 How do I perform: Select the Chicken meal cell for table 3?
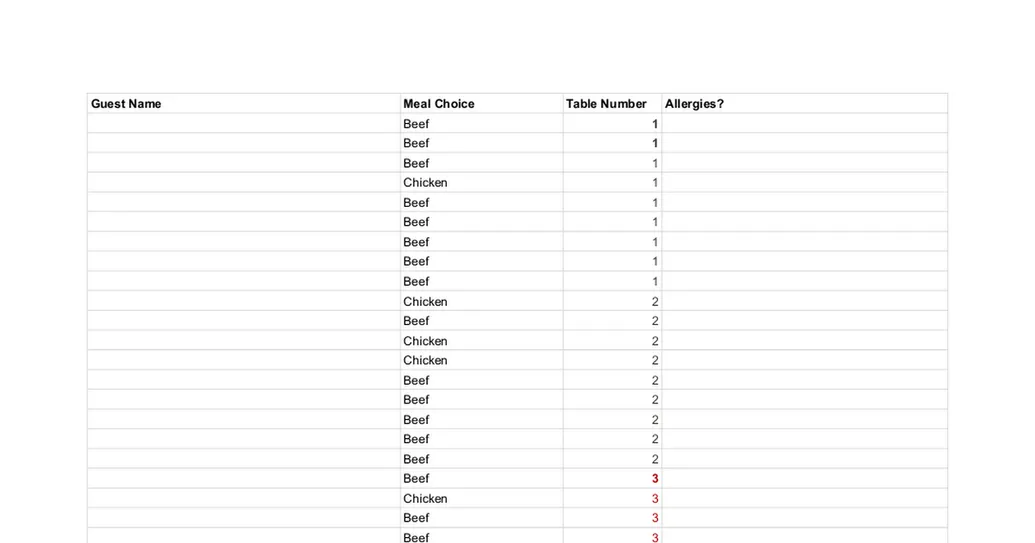click(x=481, y=499)
